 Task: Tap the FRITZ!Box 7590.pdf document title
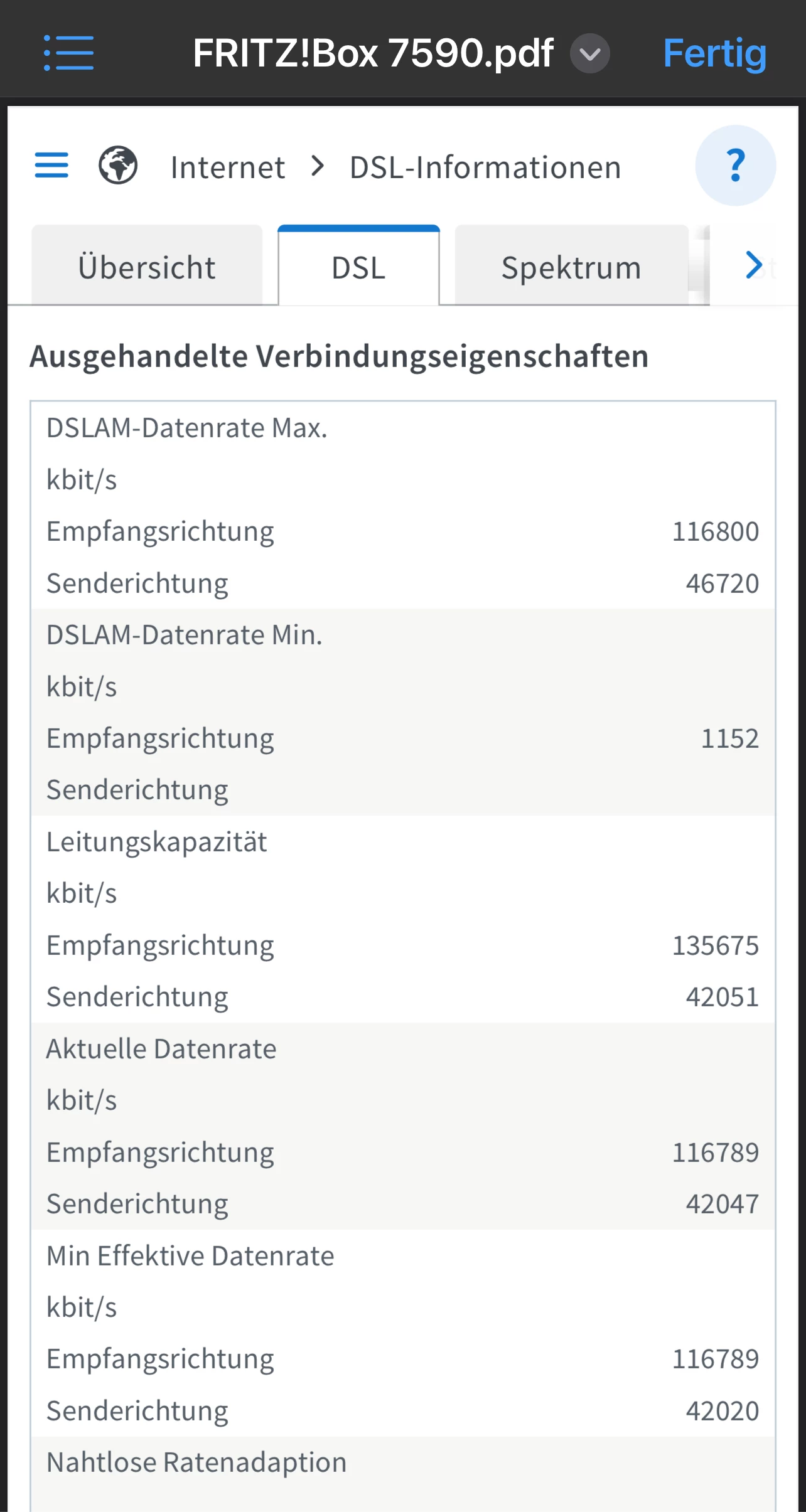(373, 53)
